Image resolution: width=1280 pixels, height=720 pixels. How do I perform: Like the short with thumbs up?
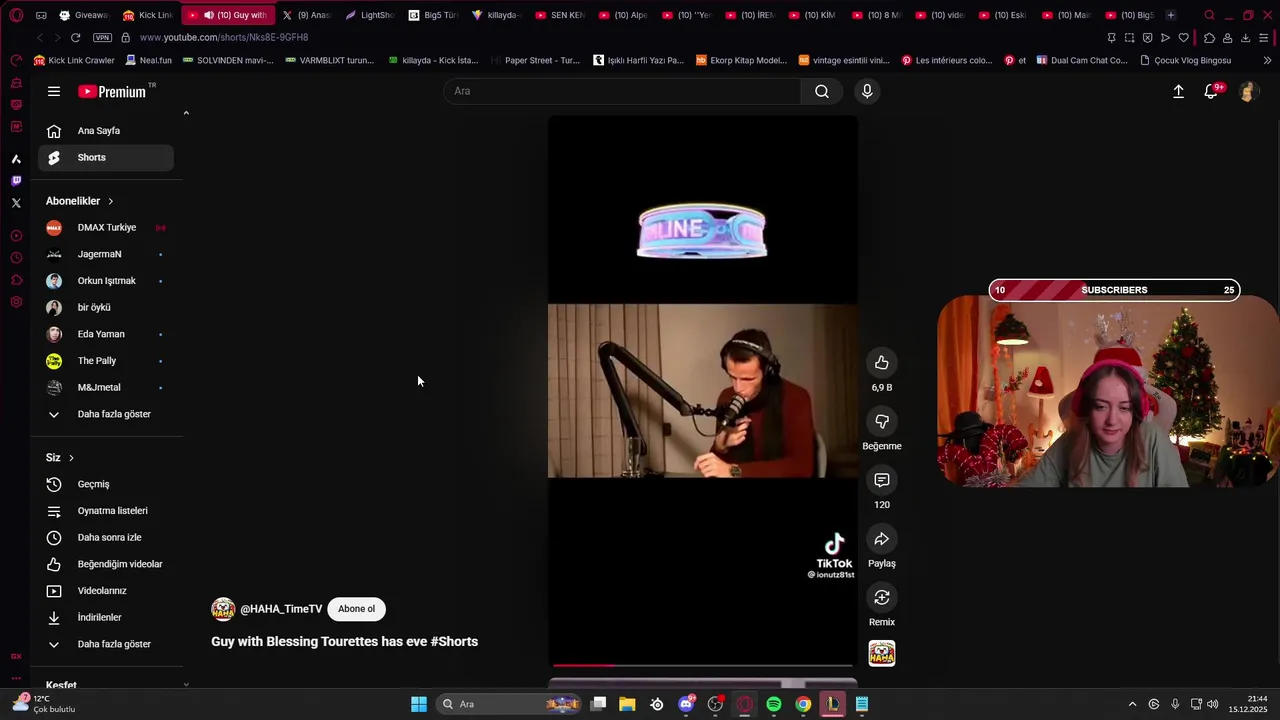coord(881,363)
